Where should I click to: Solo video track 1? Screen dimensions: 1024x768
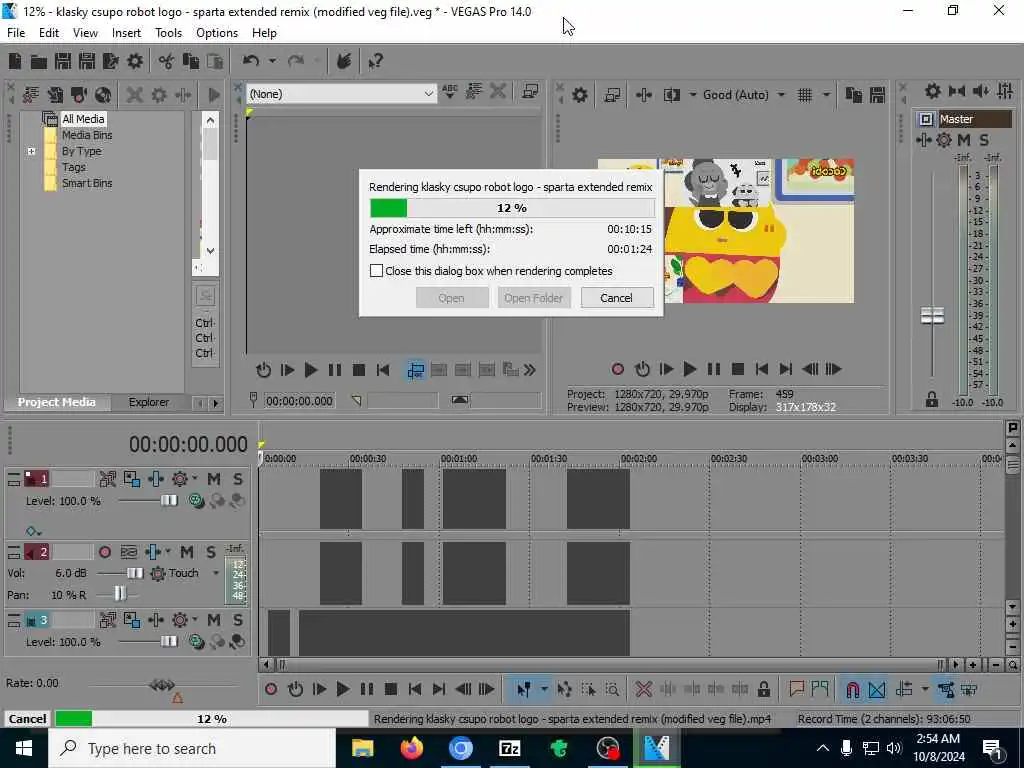point(238,479)
